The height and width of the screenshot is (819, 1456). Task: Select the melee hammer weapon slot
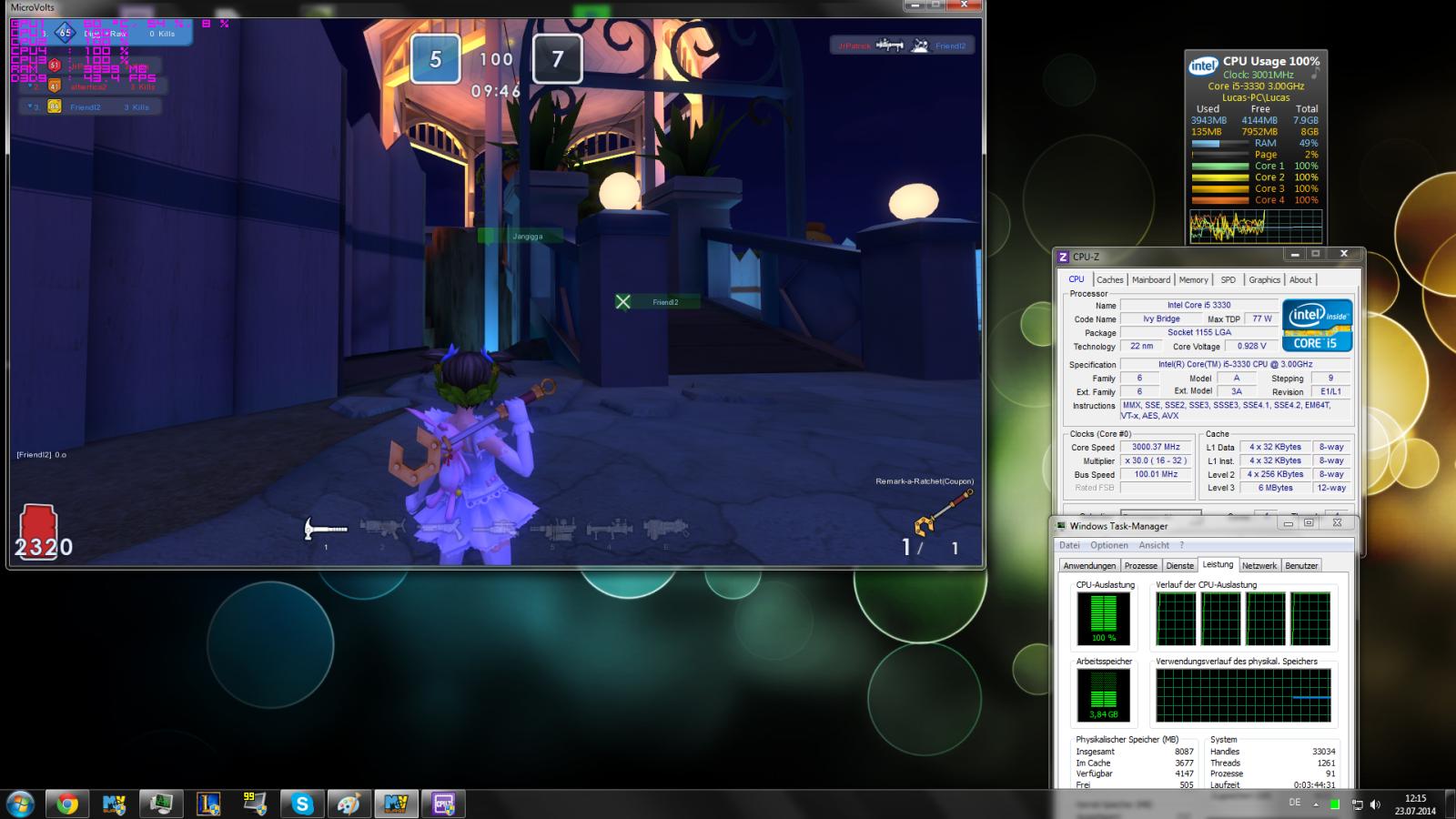coord(325,529)
